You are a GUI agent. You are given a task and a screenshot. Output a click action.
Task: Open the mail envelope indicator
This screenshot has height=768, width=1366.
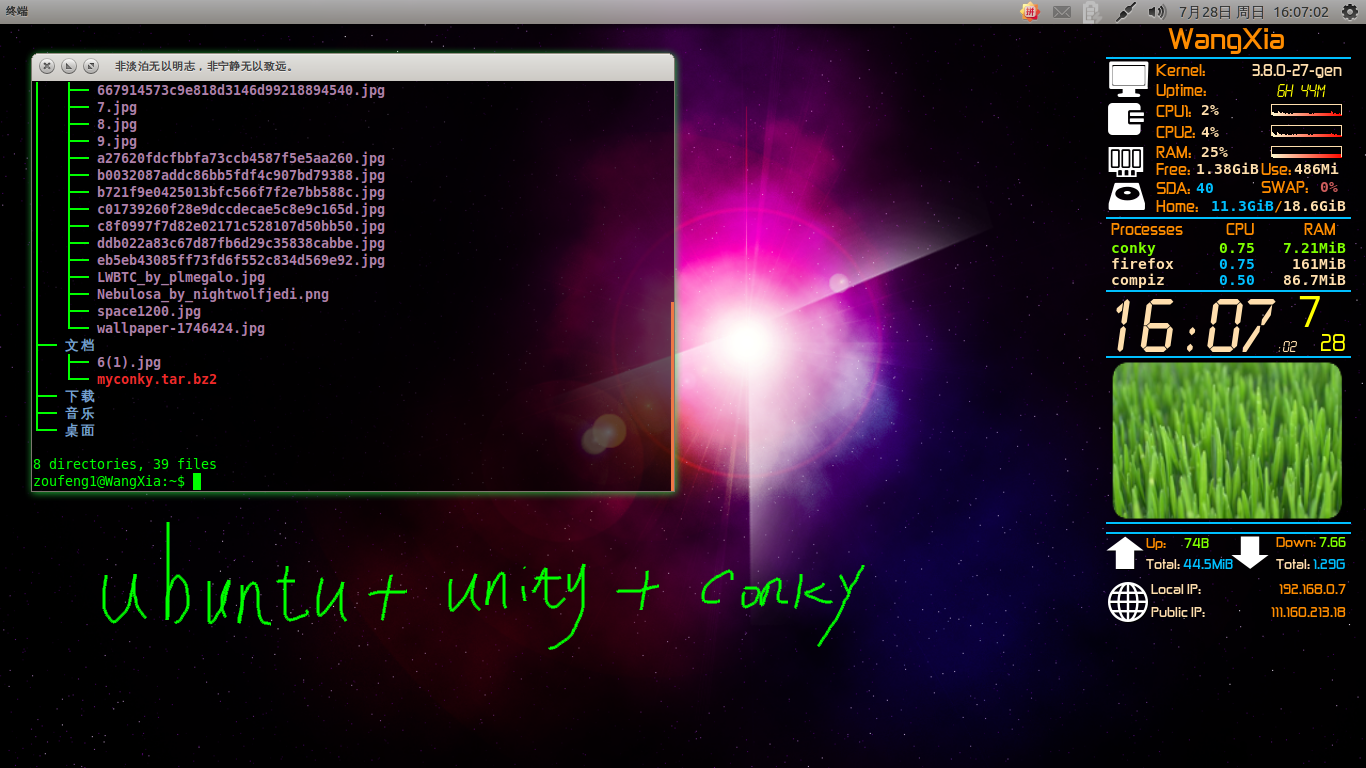[1061, 12]
